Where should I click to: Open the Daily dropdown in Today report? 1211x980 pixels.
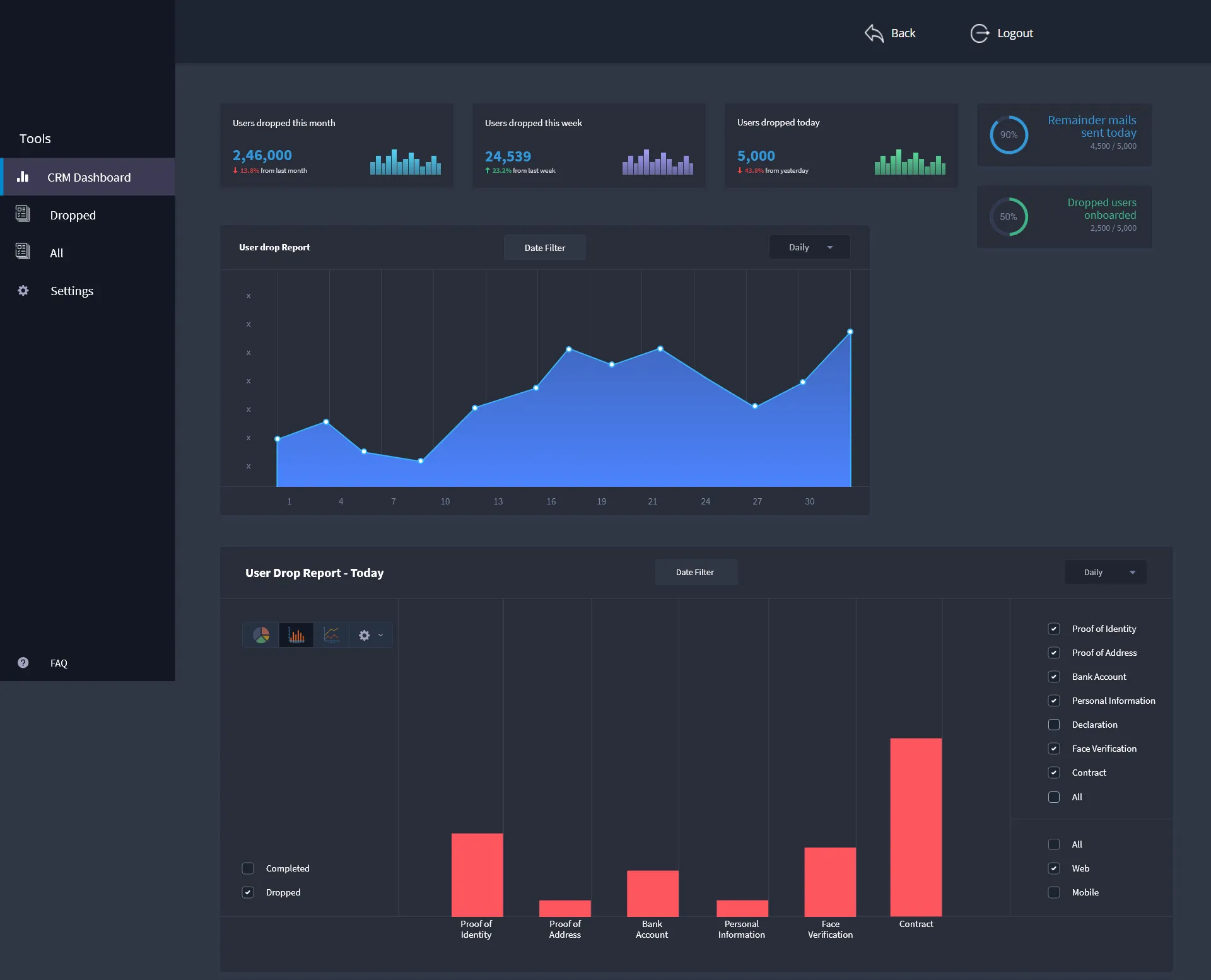point(1105,573)
